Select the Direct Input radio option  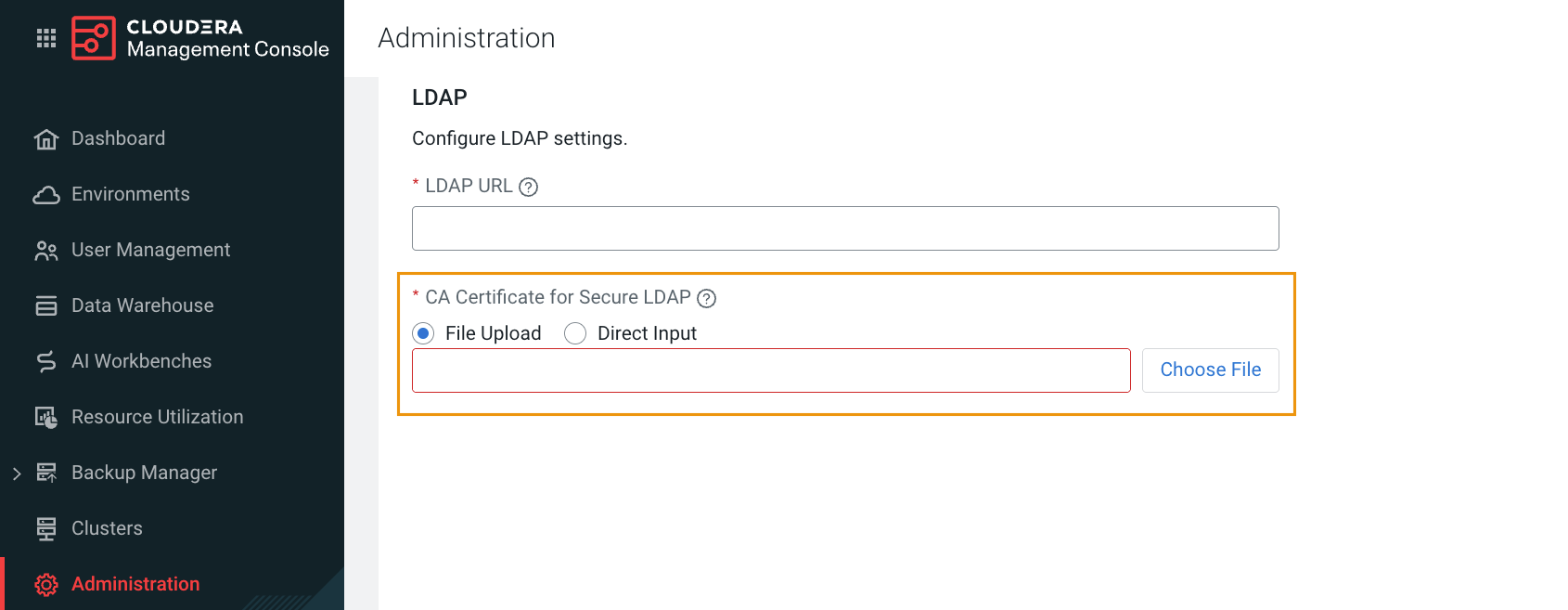click(575, 333)
